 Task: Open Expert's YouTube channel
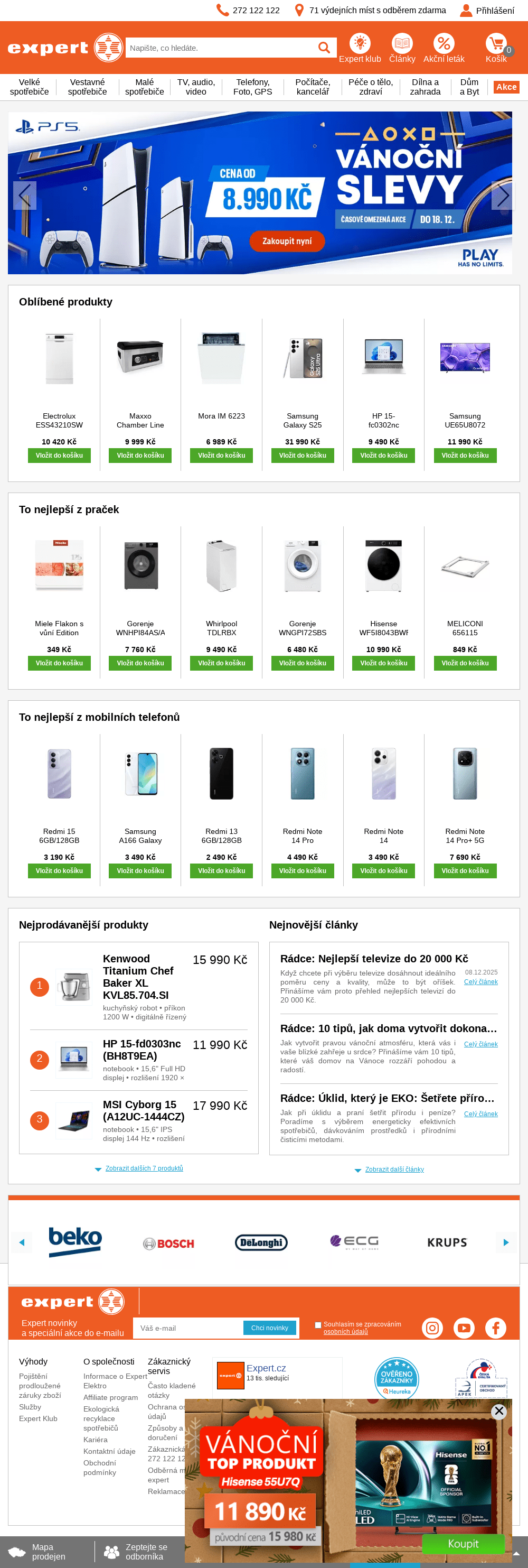tap(464, 1328)
